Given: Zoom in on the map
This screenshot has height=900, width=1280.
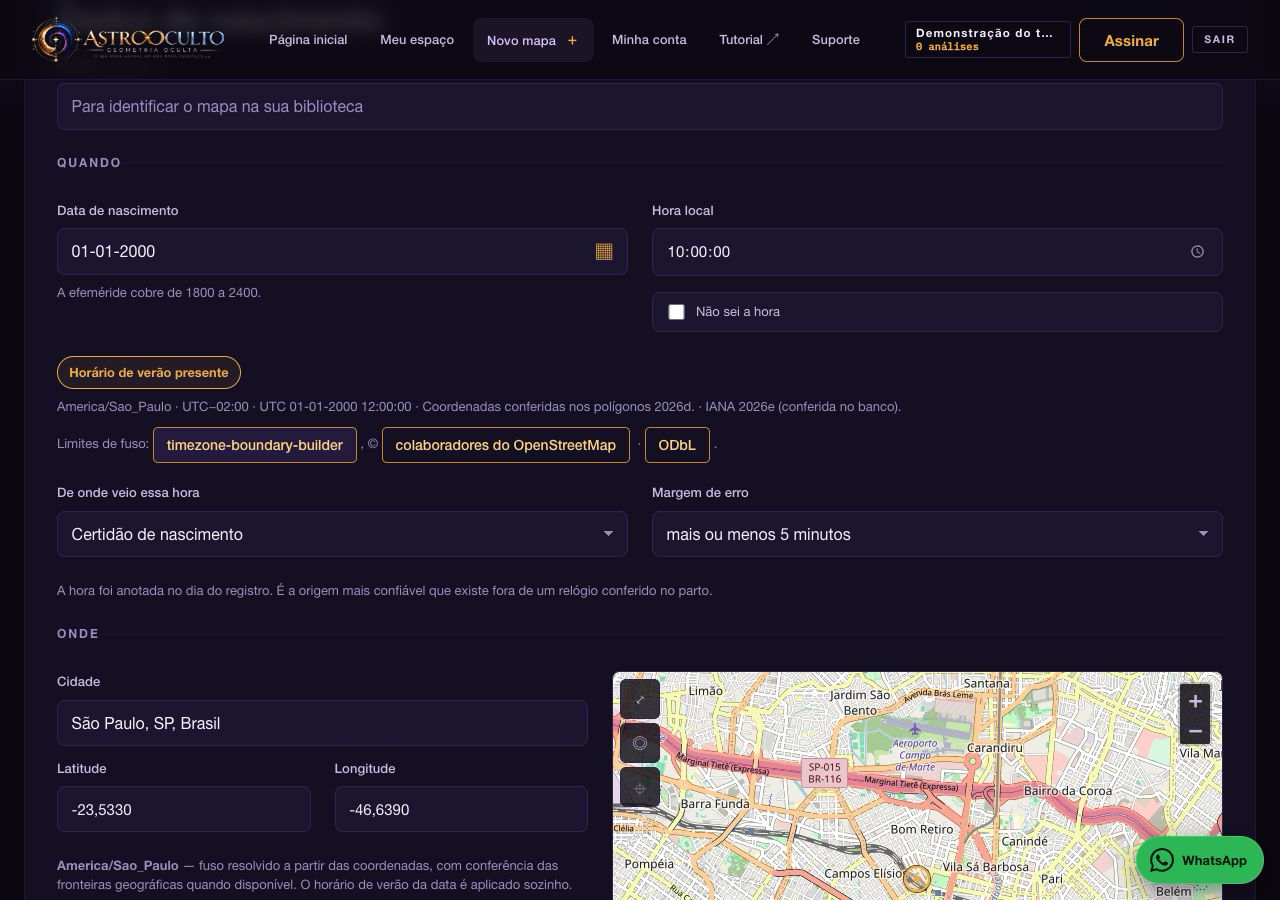Looking at the screenshot, I should click(1195, 701).
